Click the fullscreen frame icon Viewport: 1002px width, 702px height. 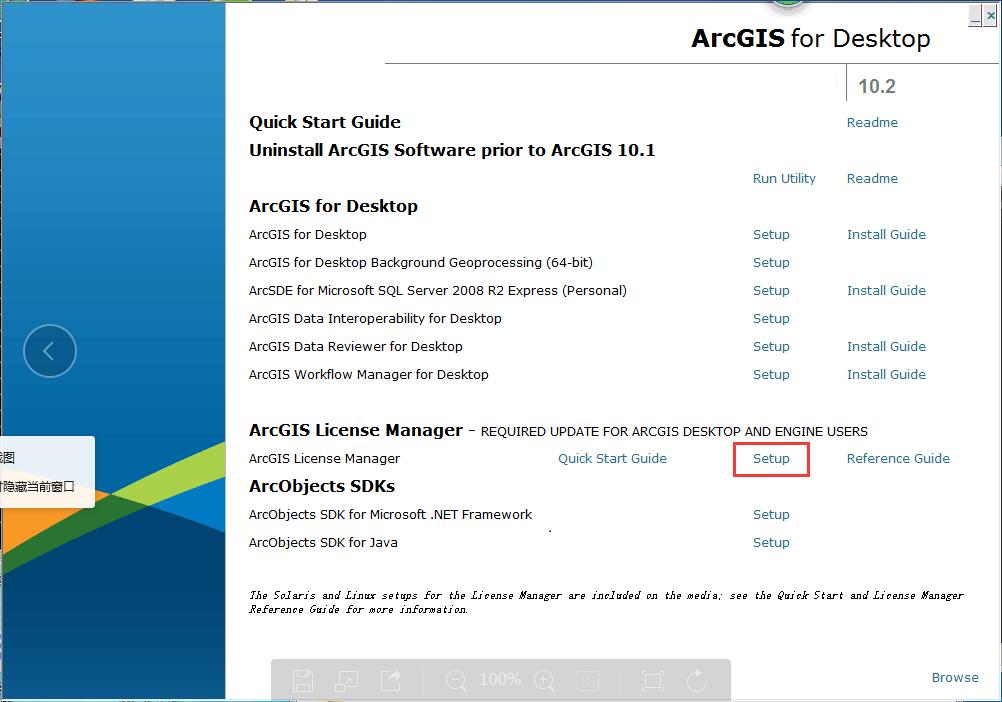click(652, 681)
